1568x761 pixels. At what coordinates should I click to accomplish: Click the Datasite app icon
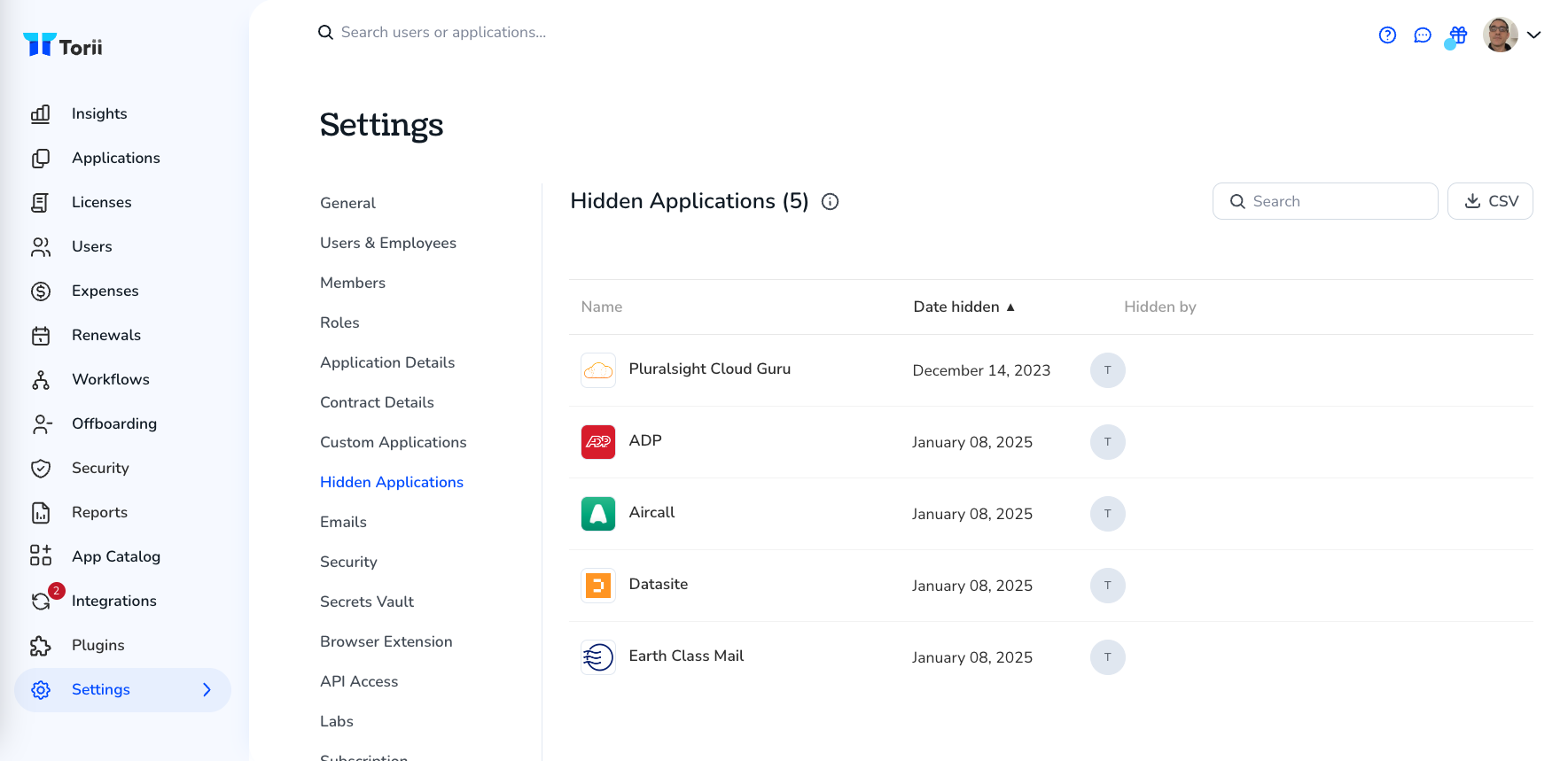(x=598, y=586)
